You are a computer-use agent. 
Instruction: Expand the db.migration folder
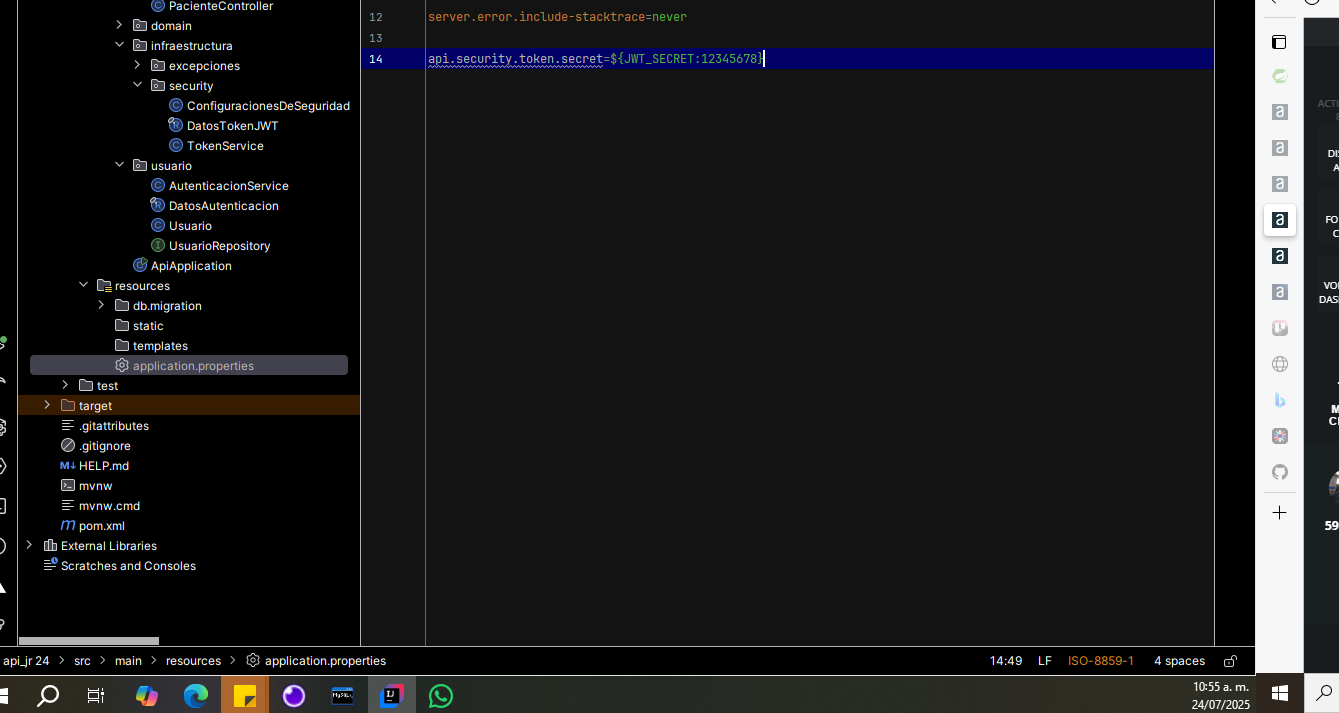click(101, 305)
